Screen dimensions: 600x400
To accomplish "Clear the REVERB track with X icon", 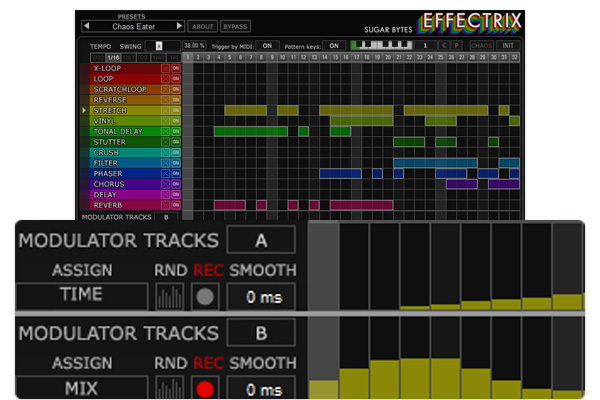I will [x=165, y=205].
